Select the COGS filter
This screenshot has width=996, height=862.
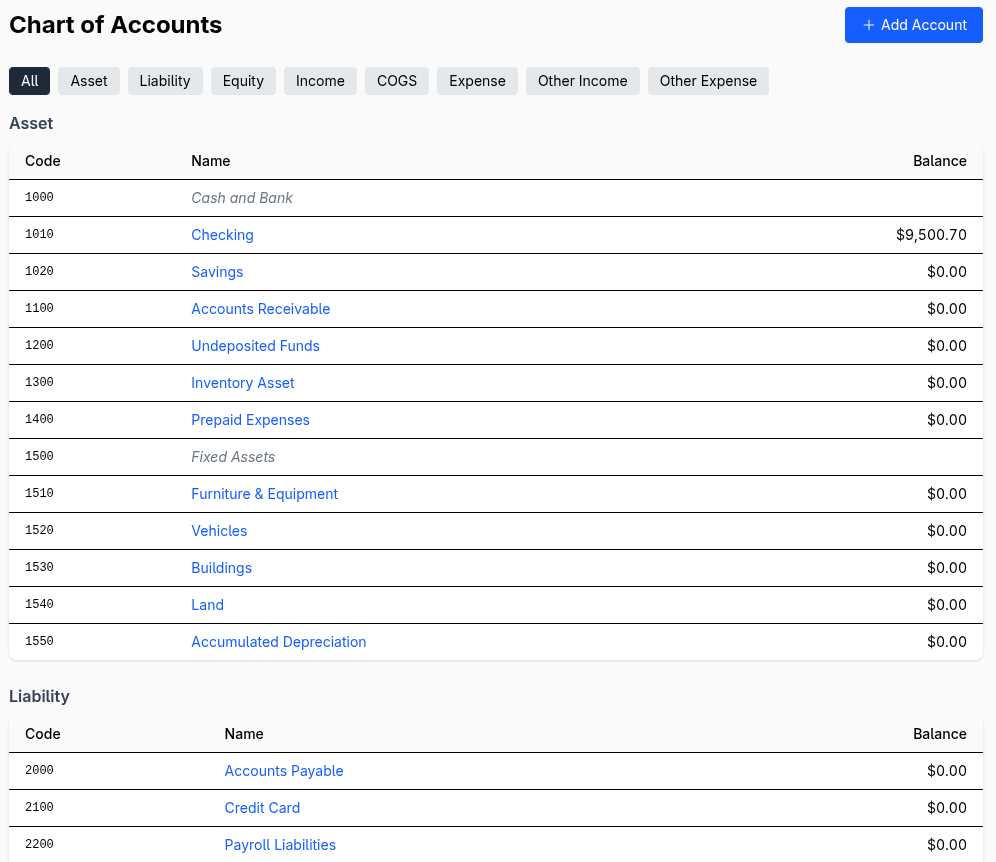point(396,81)
